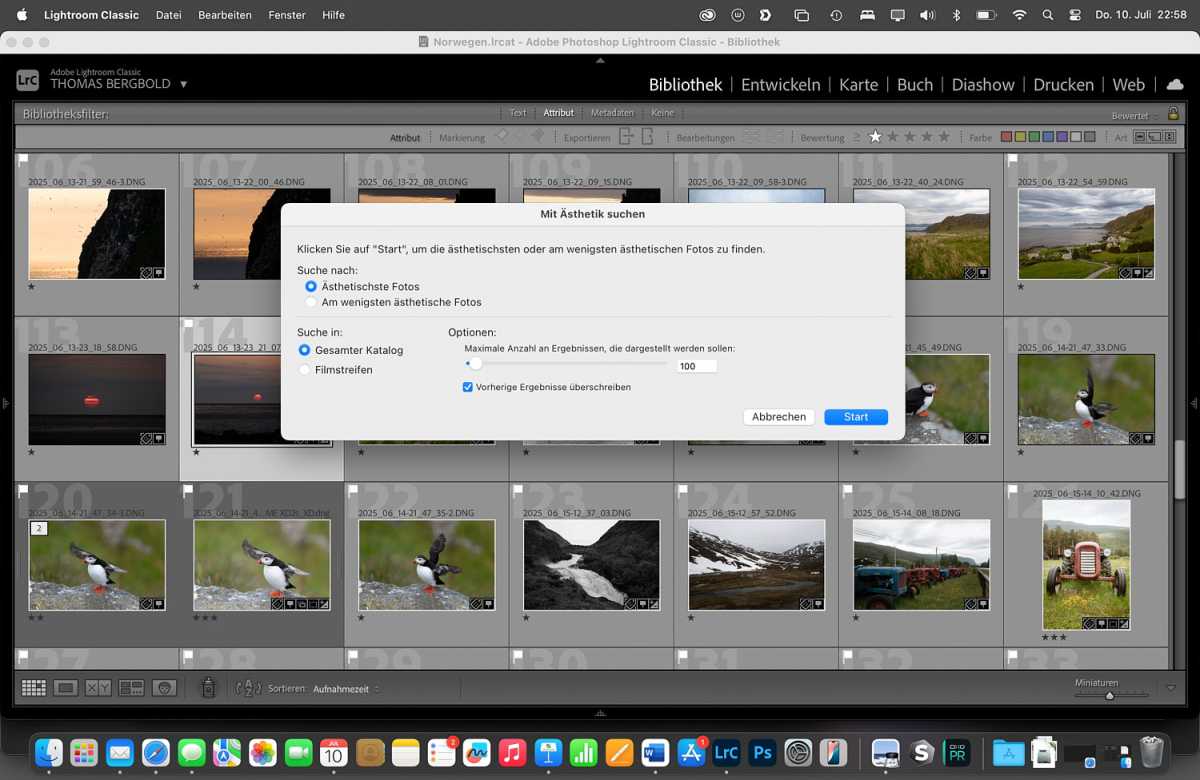This screenshot has width=1200, height=780.
Task: Open the Diashow module
Action: (983, 85)
